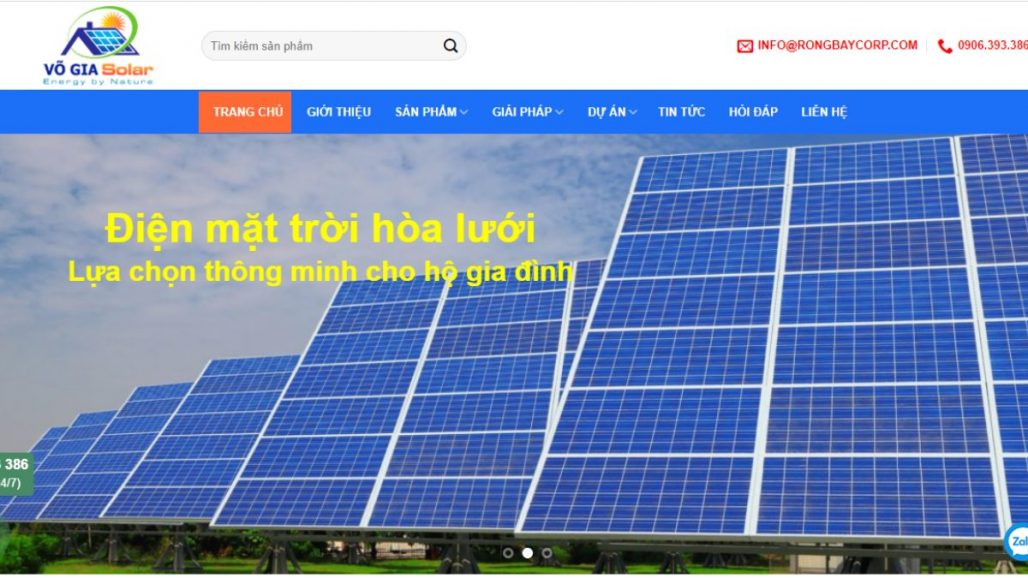This screenshot has height=578, width=1028.
Task: Open the SẢN PHẨM menu
Action: tap(425, 112)
